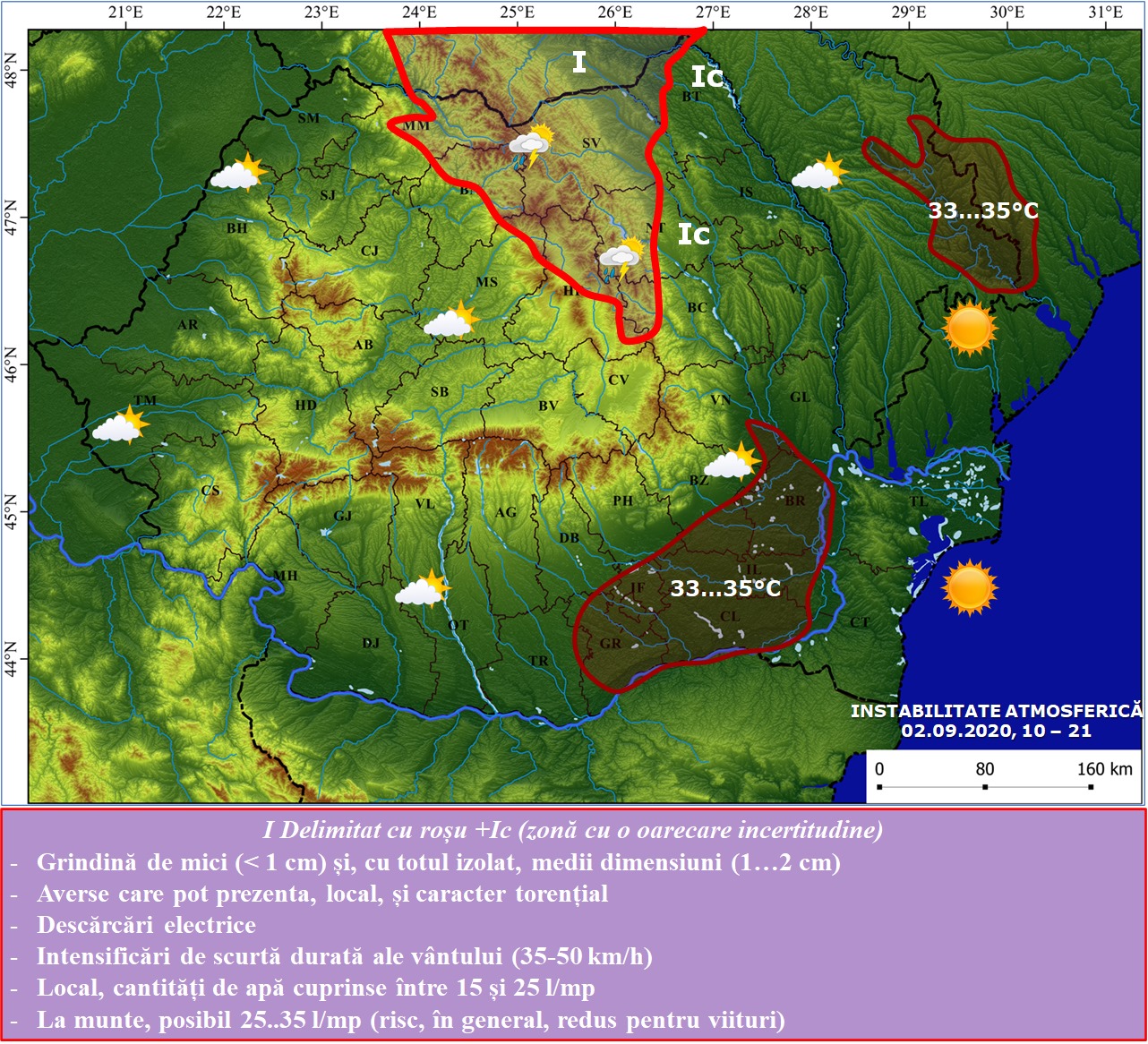Click the partly cloudy icon near MS
1148x1044 pixels.
click(x=451, y=319)
